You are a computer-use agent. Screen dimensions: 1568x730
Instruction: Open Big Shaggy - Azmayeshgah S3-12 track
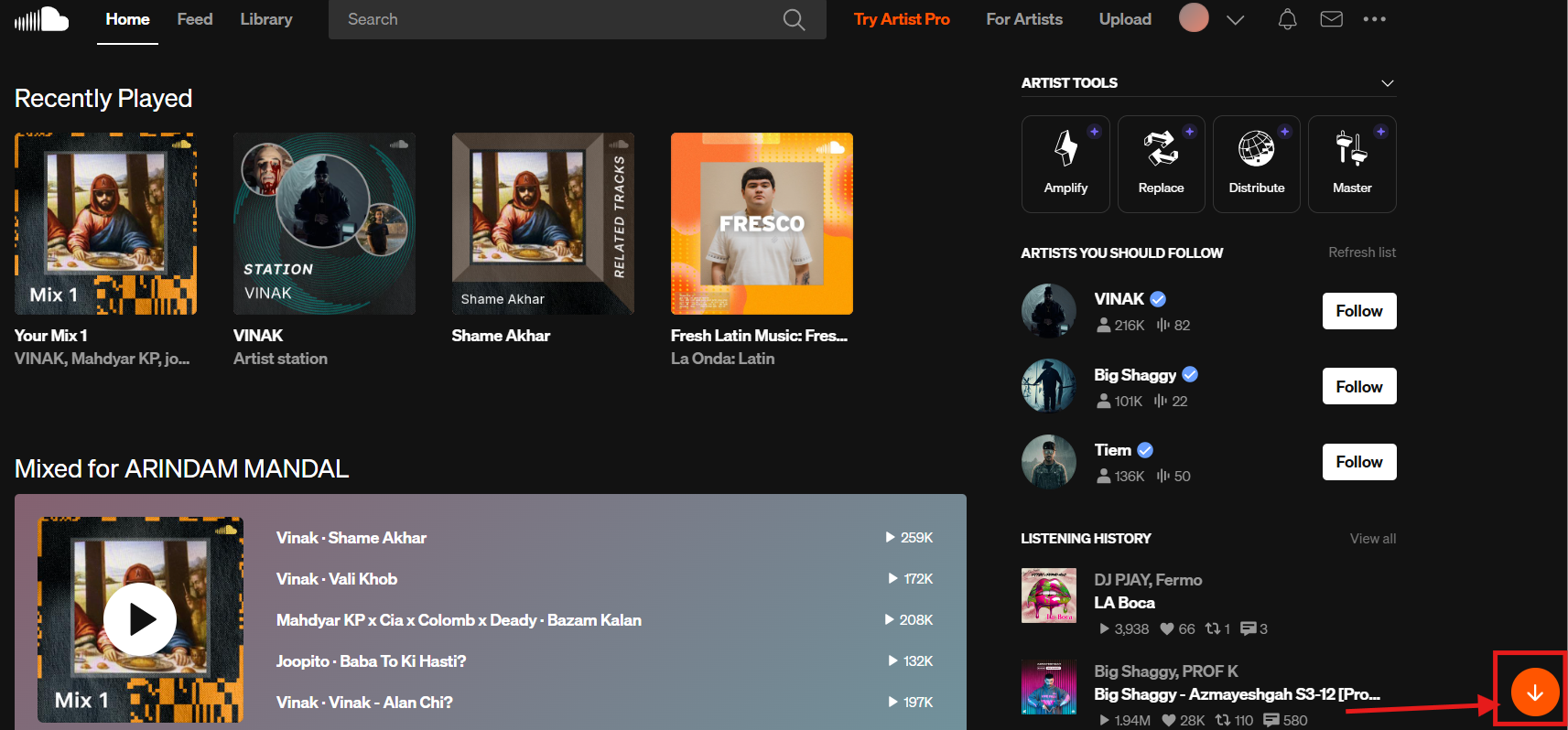[x=1237, y=694]
